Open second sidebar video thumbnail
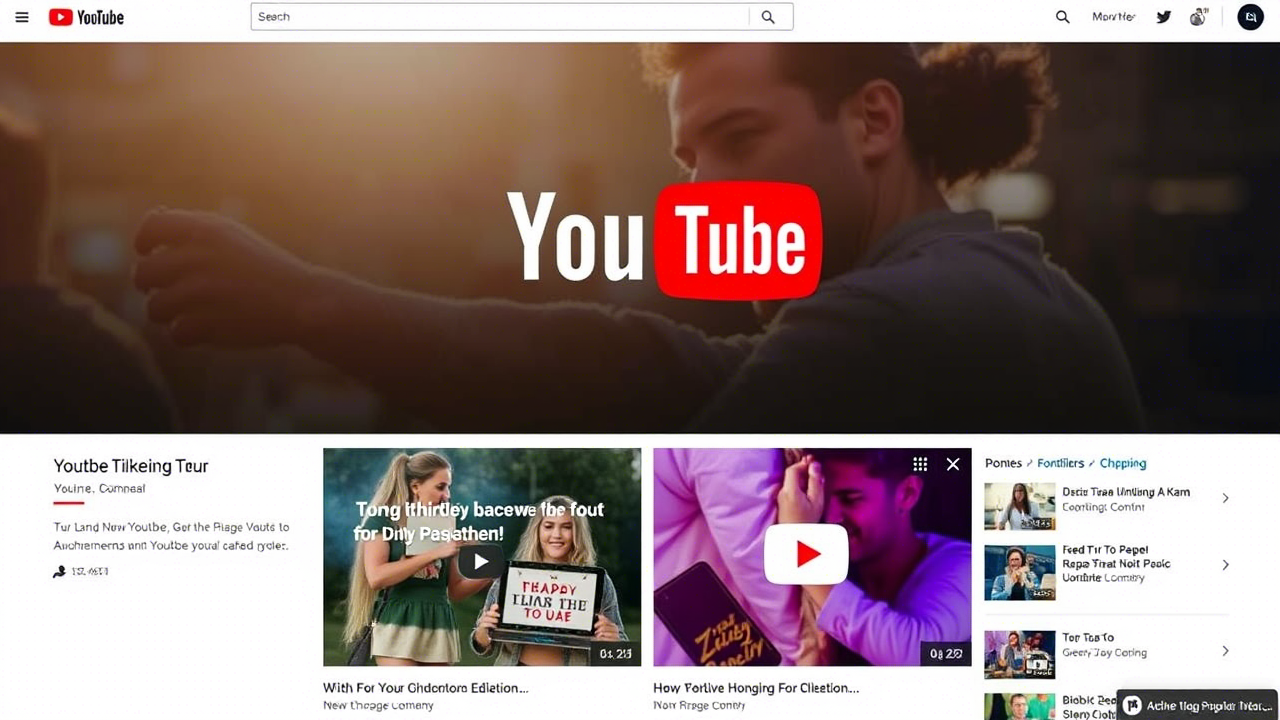Viewport: 1280px width, 720px height. [x=1020, y=572]
